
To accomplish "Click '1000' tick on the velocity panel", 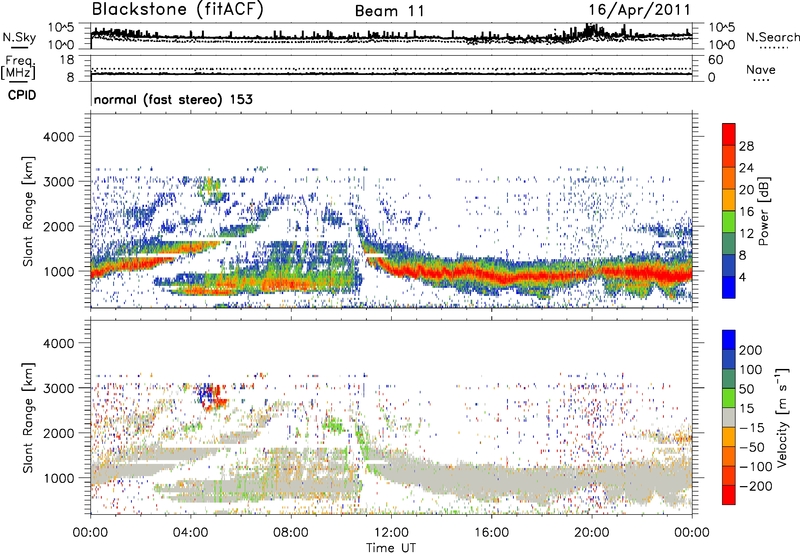I will pyautogui.click(x=58, y=478).
